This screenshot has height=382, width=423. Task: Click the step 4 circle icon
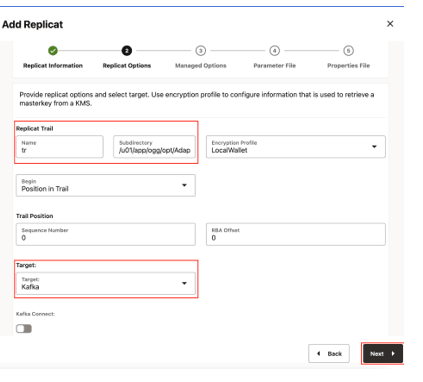[x=274, y=51]
